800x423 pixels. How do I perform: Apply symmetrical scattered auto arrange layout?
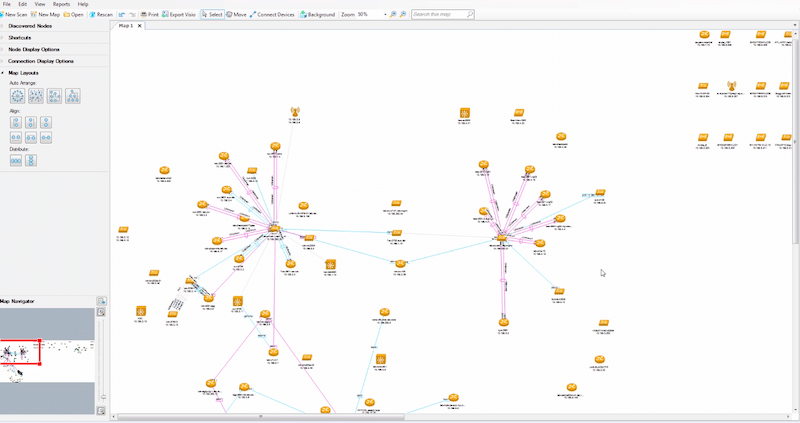(36, 96)
